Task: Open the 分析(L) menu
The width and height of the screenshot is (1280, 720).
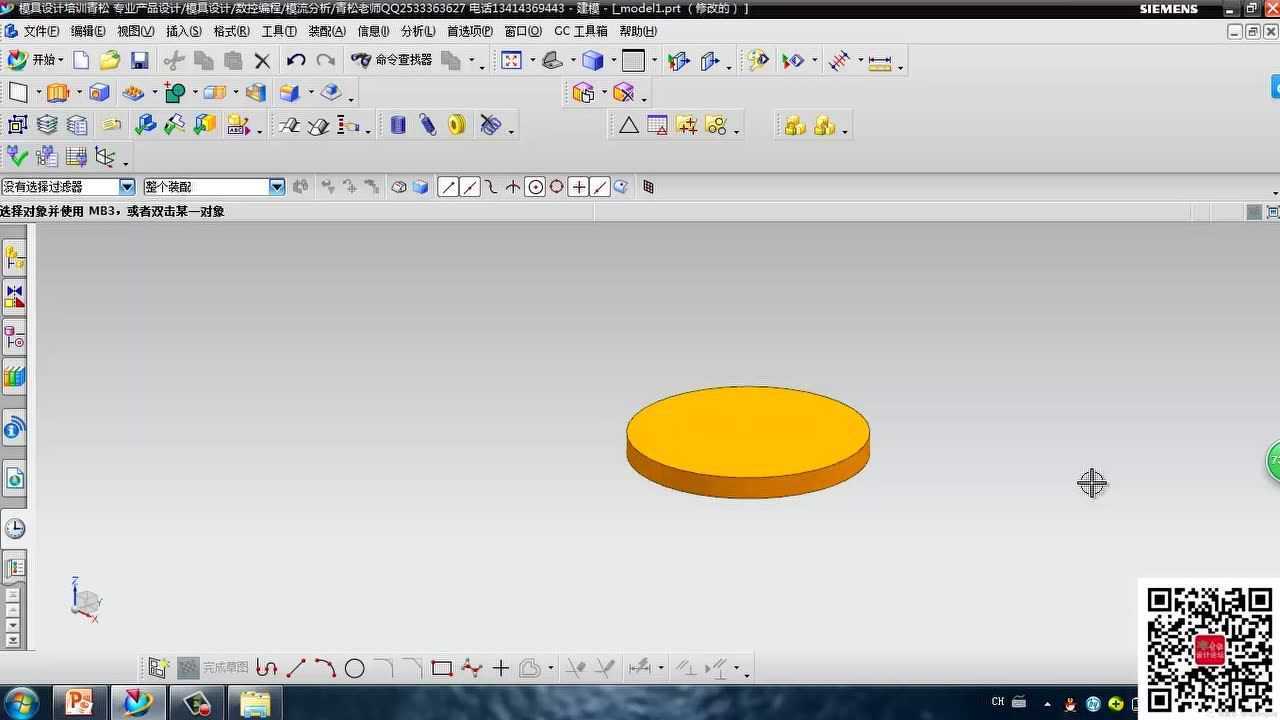Action: [418, 31]
